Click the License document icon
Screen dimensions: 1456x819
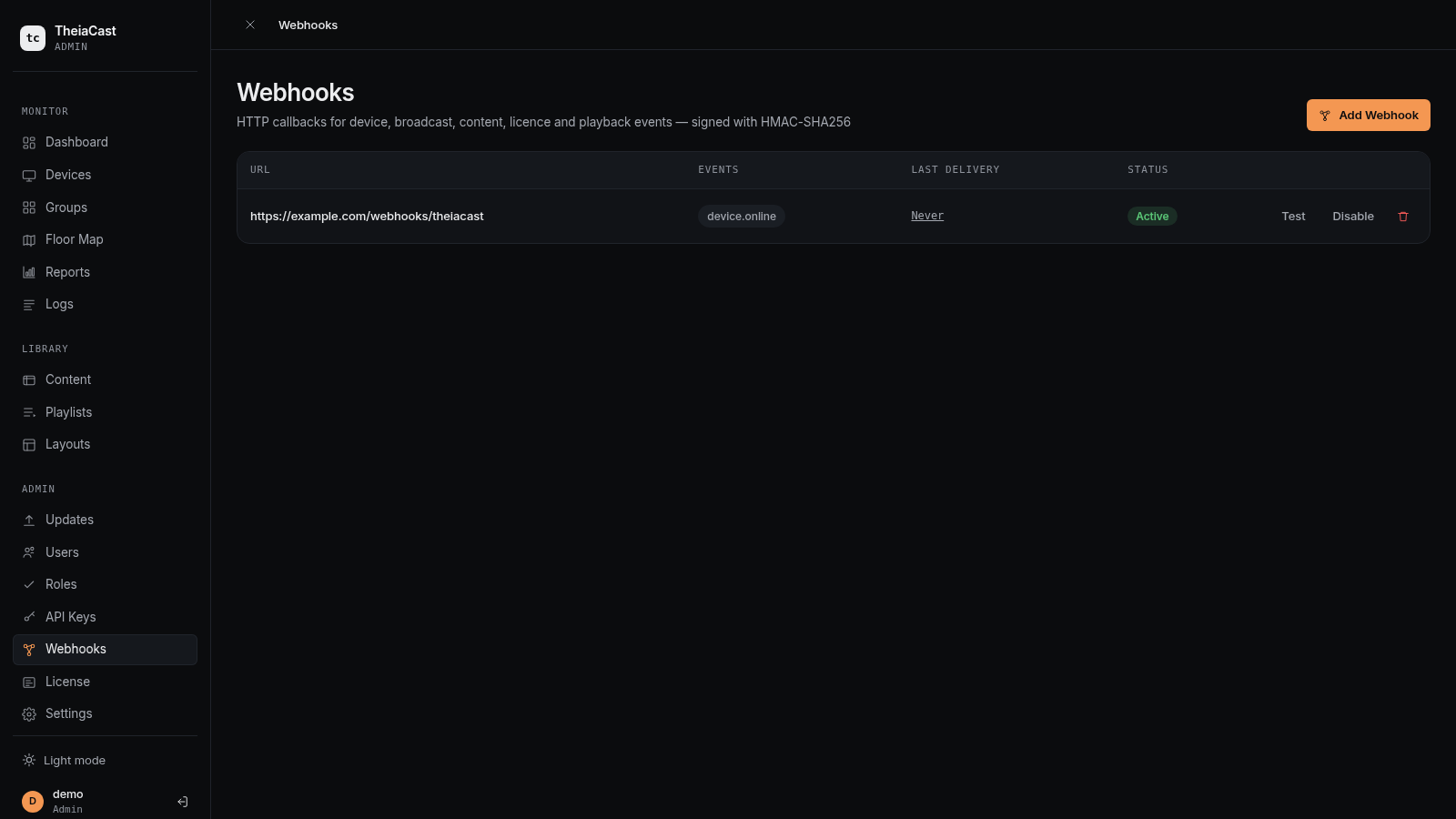coord(29,682)
